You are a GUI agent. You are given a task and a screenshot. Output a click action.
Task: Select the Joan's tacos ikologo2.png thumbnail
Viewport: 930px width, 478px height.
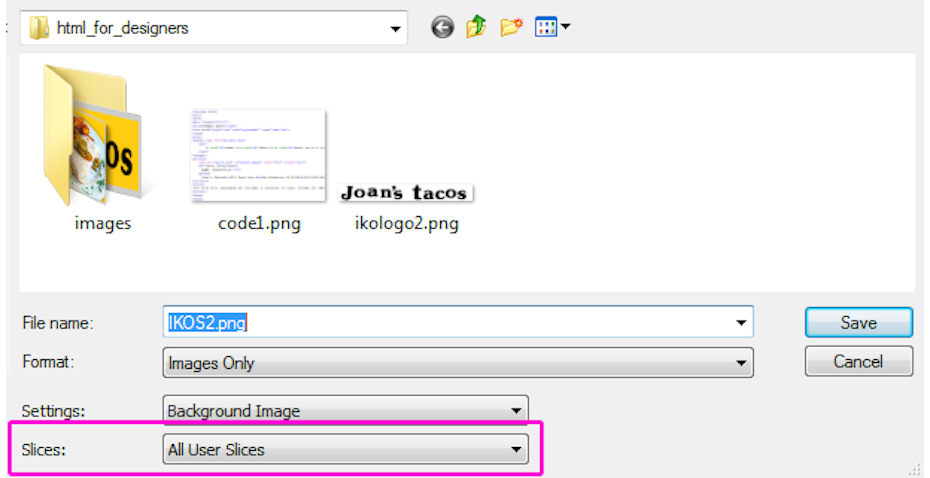click(405, 193)
